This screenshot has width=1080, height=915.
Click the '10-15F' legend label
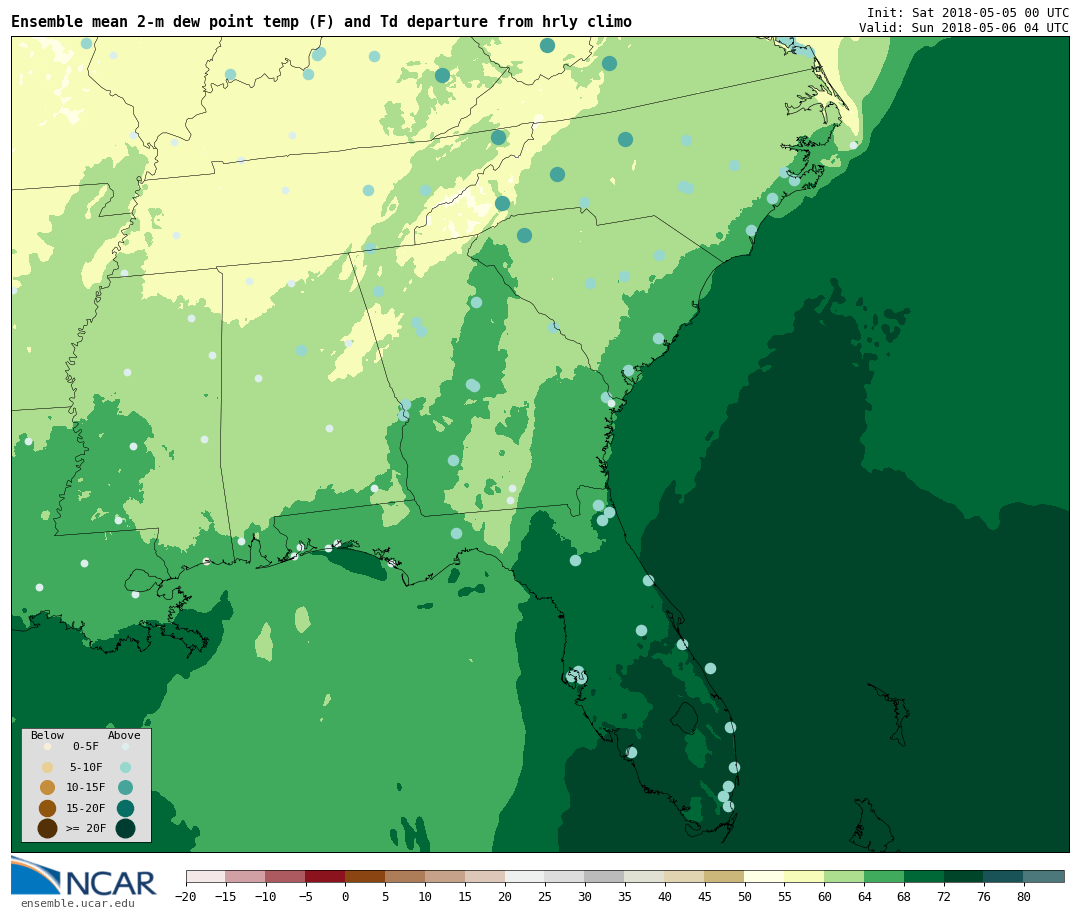tap(86, 788)
